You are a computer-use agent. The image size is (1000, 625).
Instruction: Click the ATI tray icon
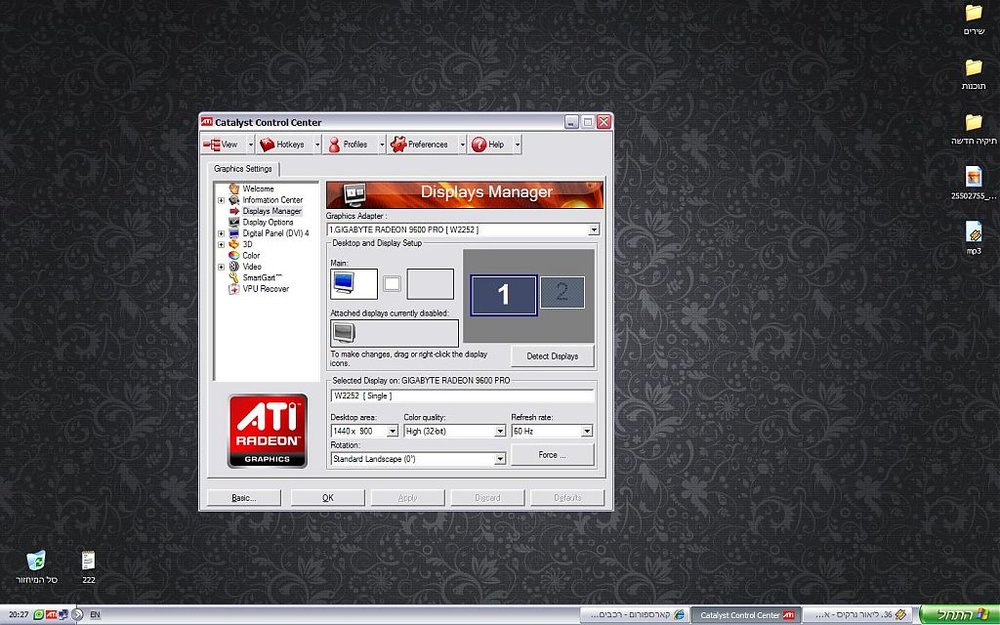click(51, 615)
